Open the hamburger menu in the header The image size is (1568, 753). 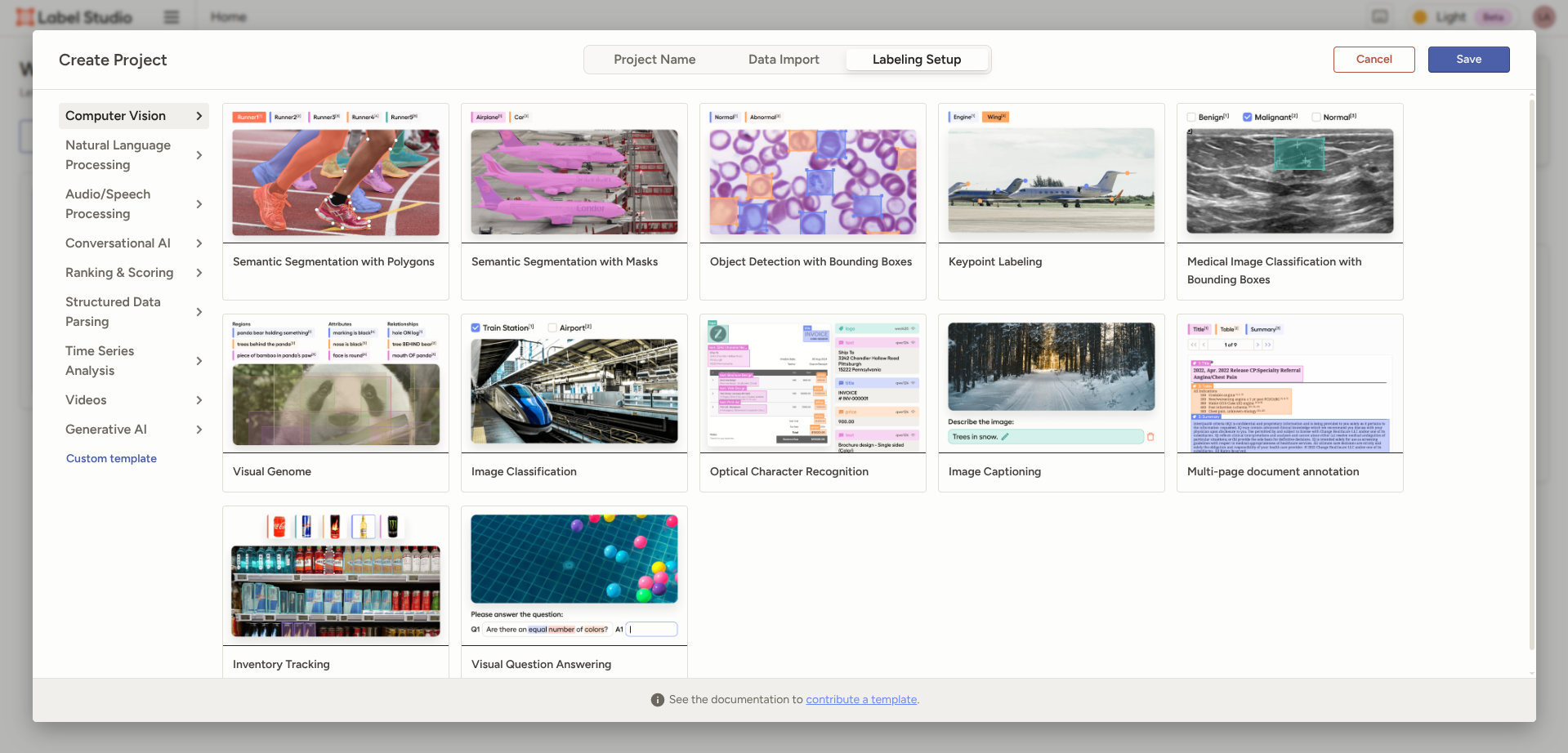click(x=172, y=17)
